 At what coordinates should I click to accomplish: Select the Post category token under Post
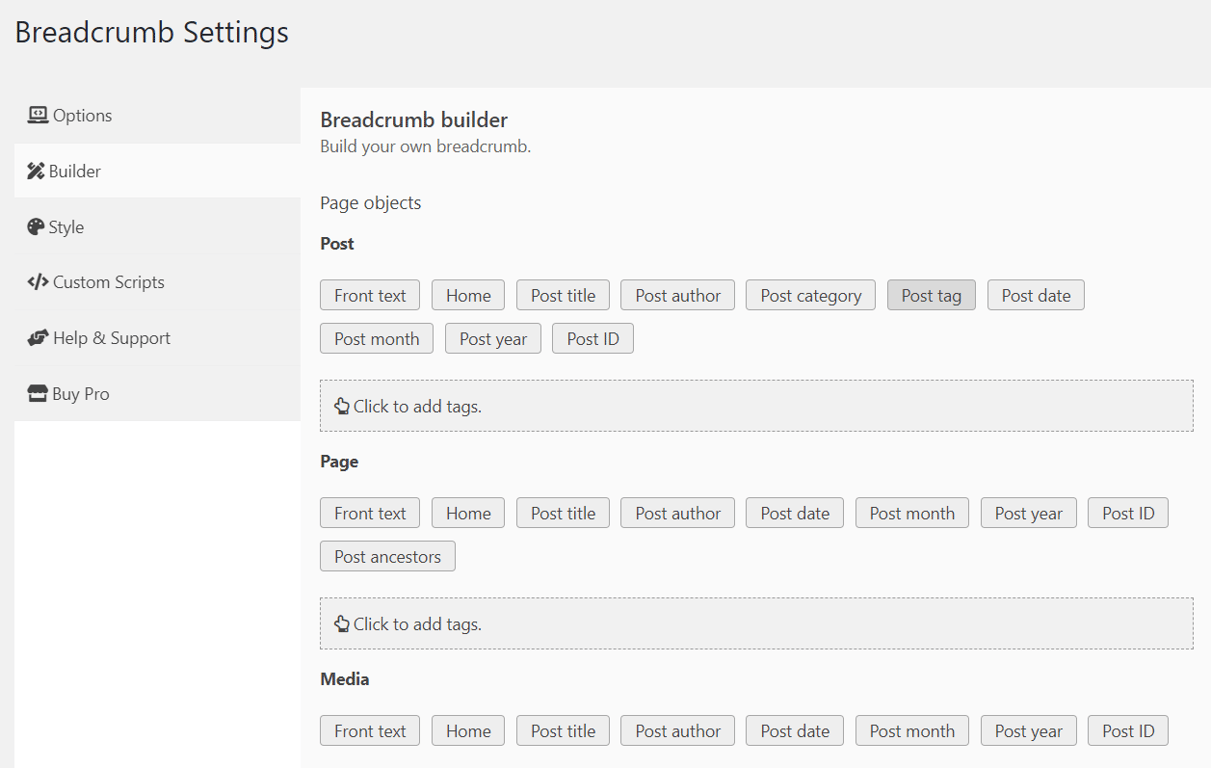(810, 294)
